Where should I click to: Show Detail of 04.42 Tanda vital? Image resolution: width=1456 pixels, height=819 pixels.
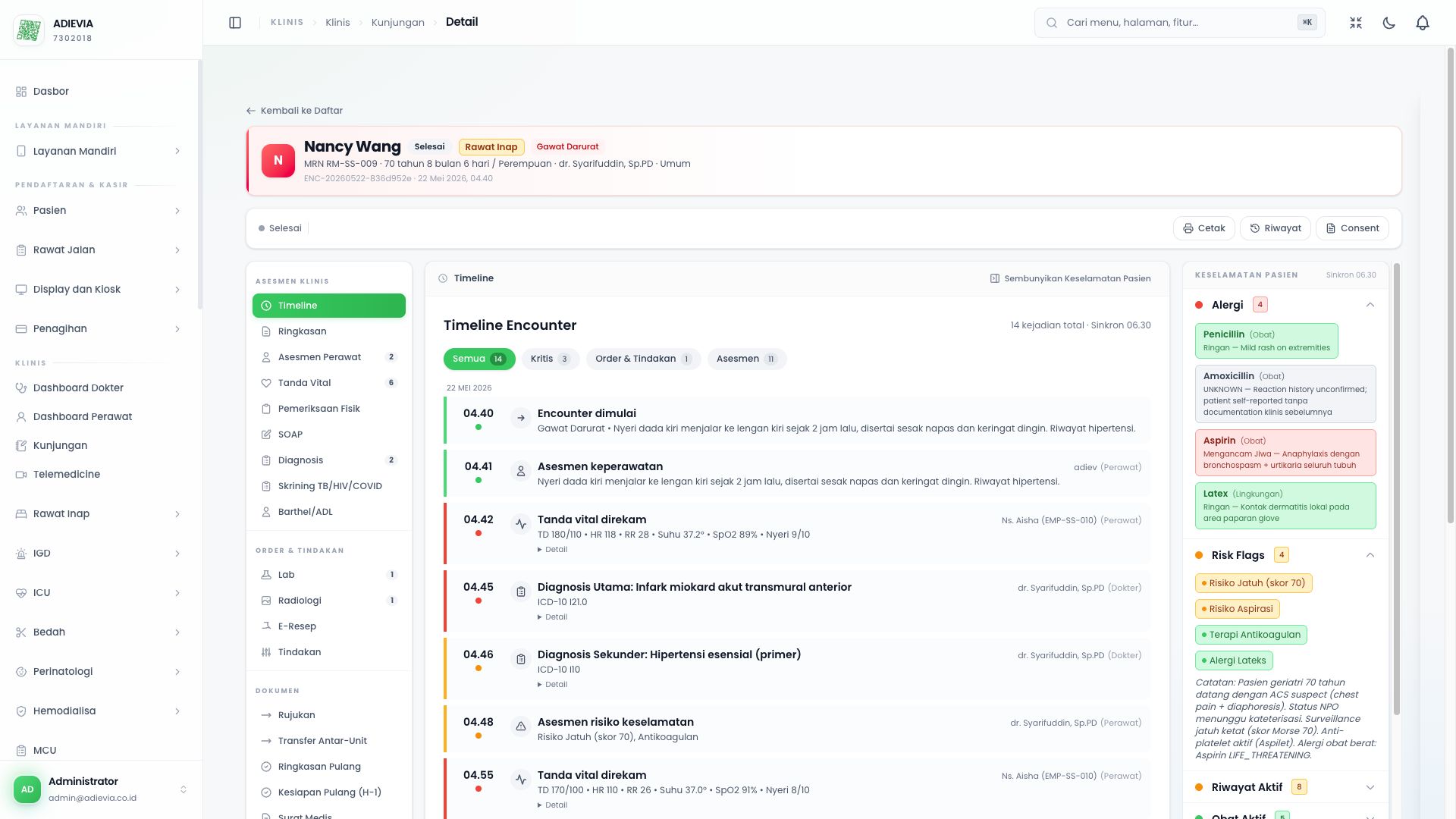tap(552, 550)
